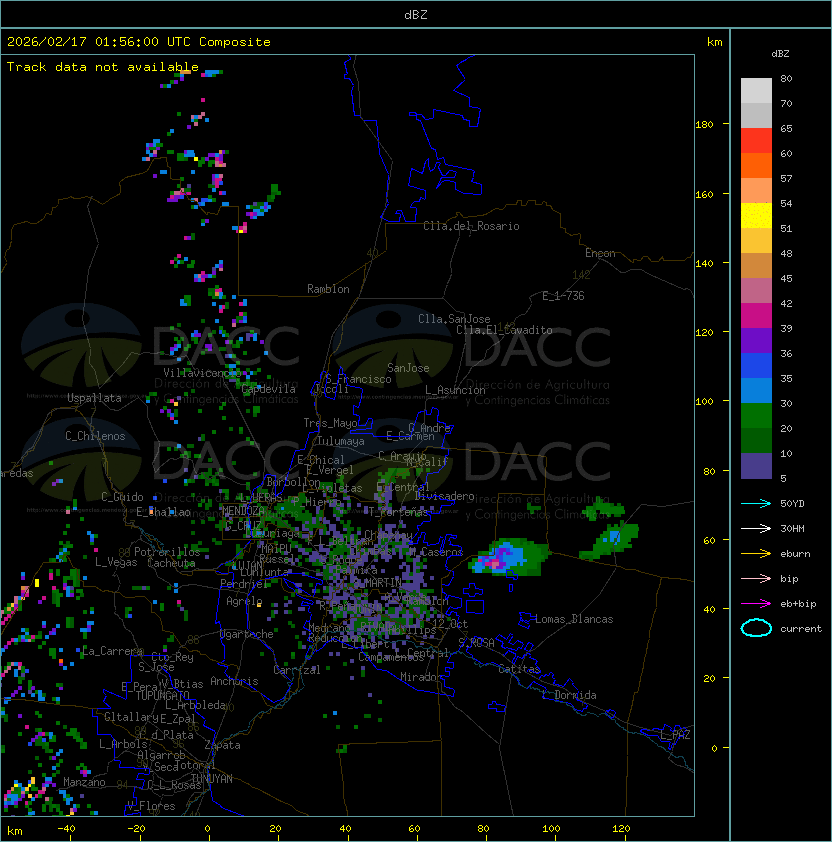Click the '2026/02/17 01:56:00 UTC Composite' timestamp
The width and height of the screenshot is (832, 842).
pos(139,42)
